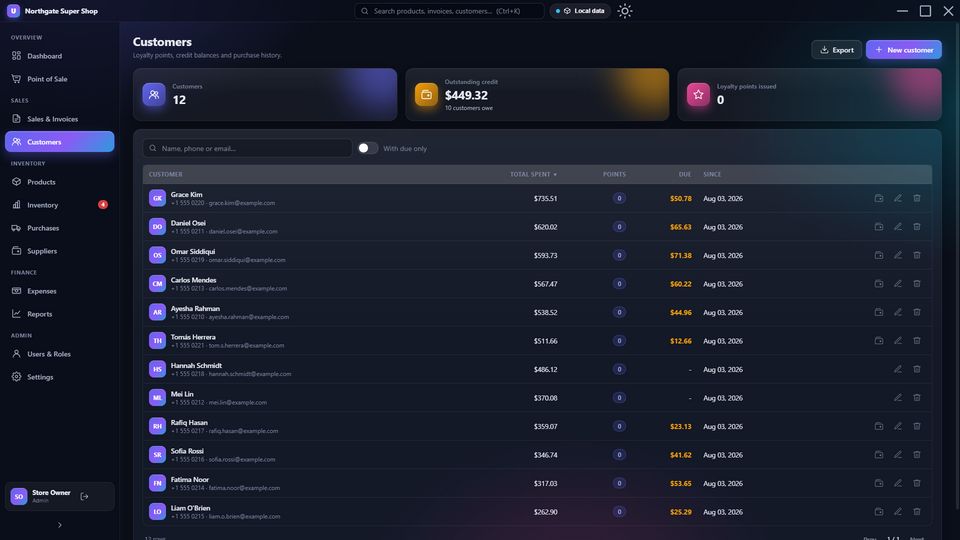The width and height of the screenshot is (960, 540).
Task: Open the Purchases page
Action: 59,228
